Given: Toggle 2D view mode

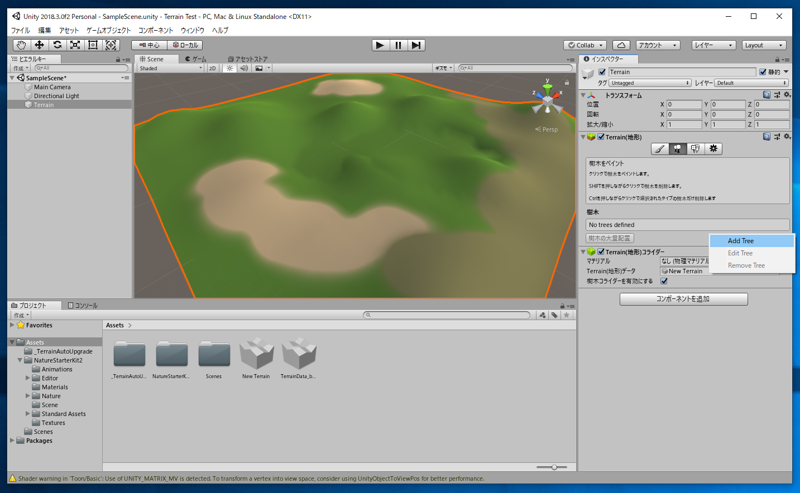Looking at the screenshot, I should pyautogui.click(x=213, y=68).
